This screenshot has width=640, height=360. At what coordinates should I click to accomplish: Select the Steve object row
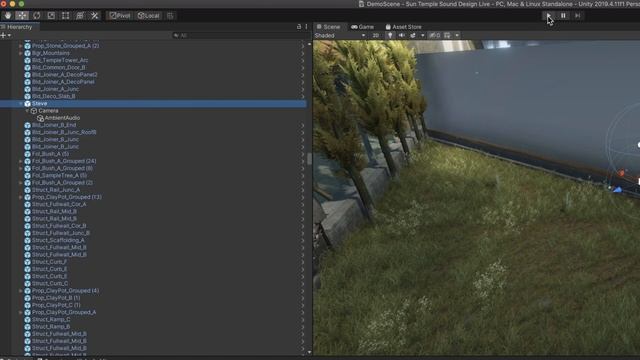[153, 104]
